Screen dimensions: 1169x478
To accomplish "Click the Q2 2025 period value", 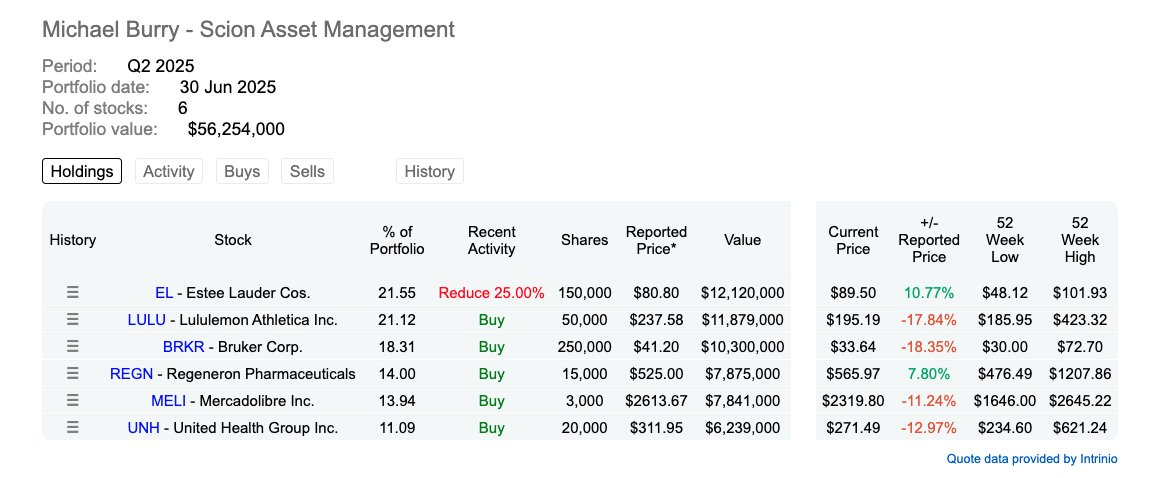I will click(x=161, y=66).
